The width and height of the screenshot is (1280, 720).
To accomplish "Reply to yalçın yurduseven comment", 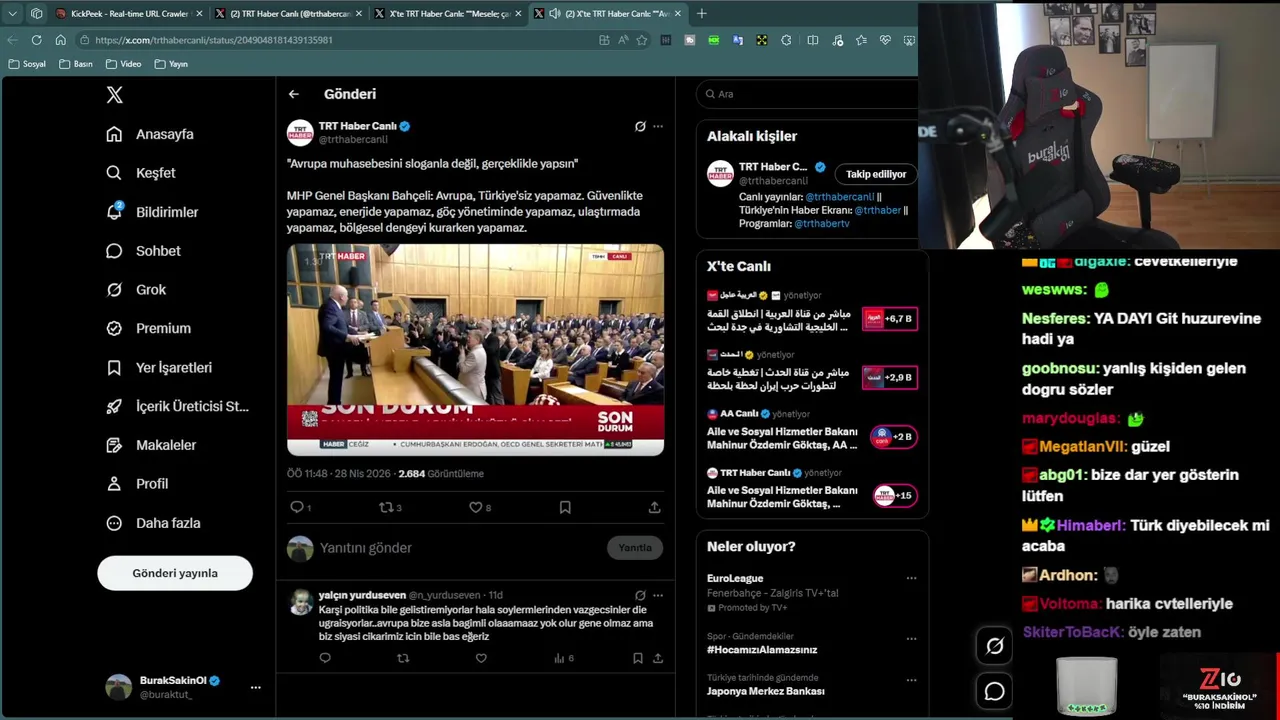I will tap(325, 658).
